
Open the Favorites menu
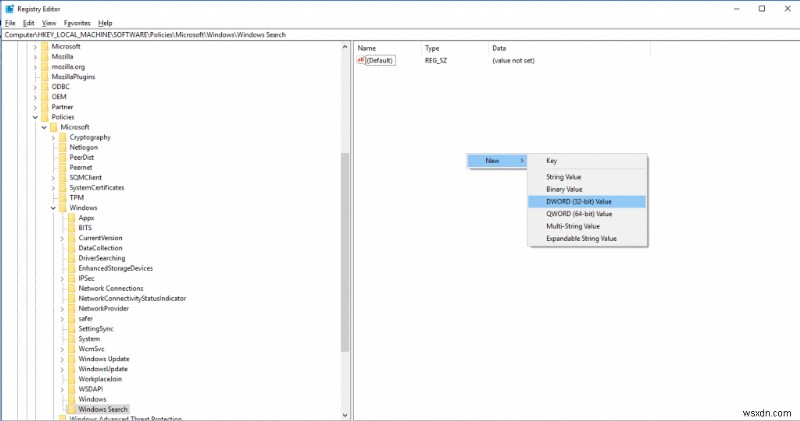77,23
